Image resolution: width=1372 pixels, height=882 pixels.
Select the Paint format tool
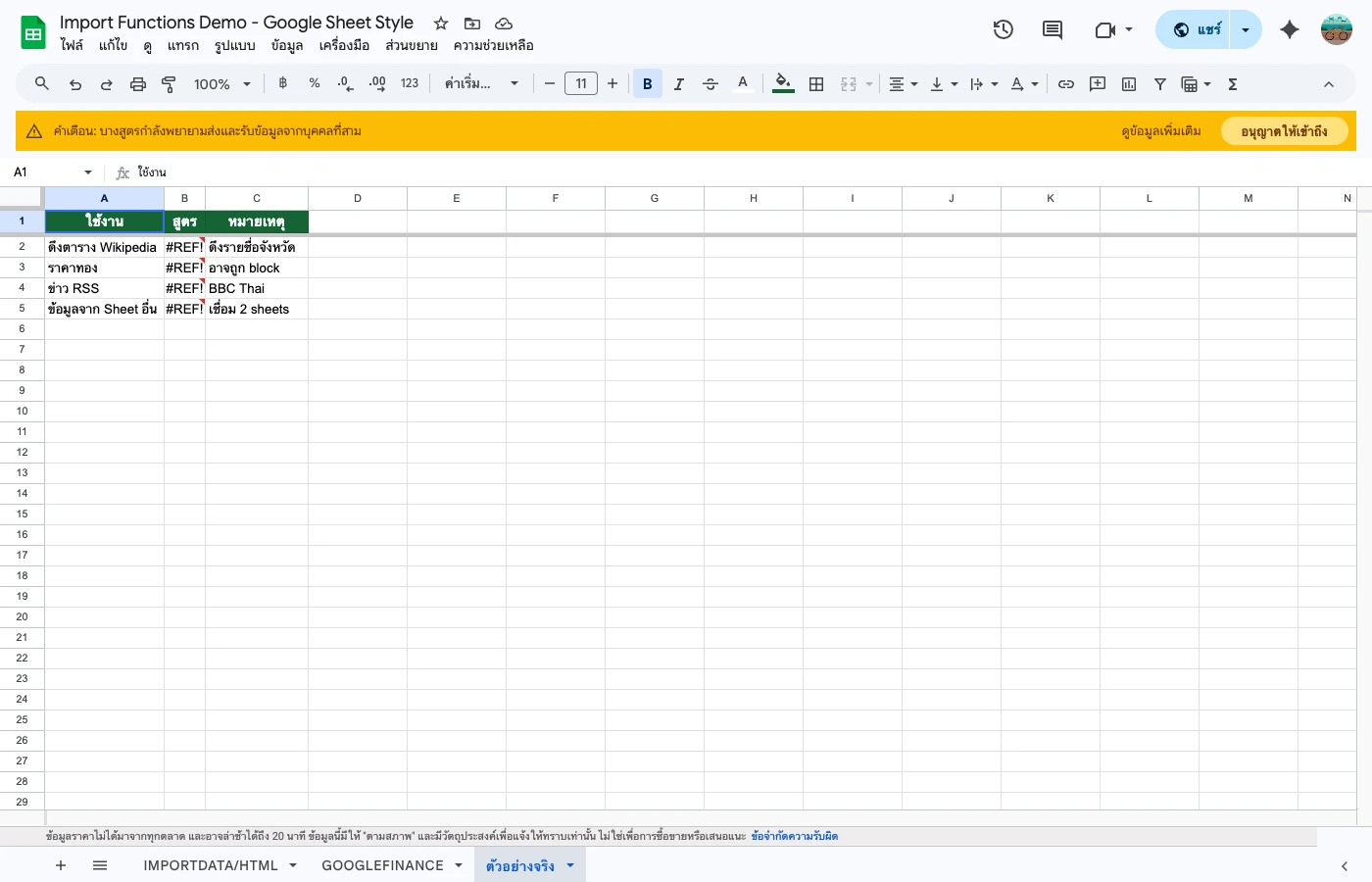tap(169, 83)
